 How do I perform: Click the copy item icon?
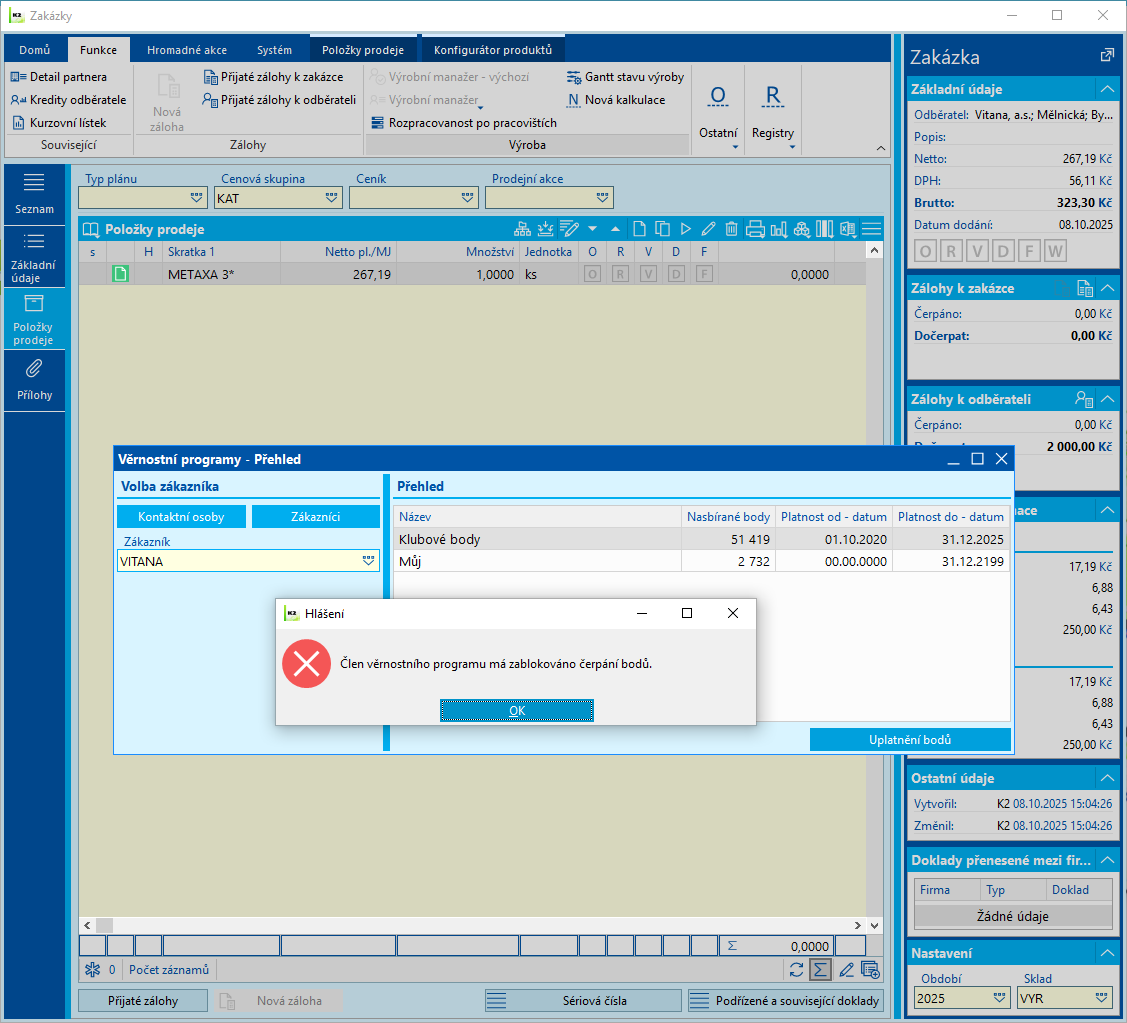tap(663, 229)
